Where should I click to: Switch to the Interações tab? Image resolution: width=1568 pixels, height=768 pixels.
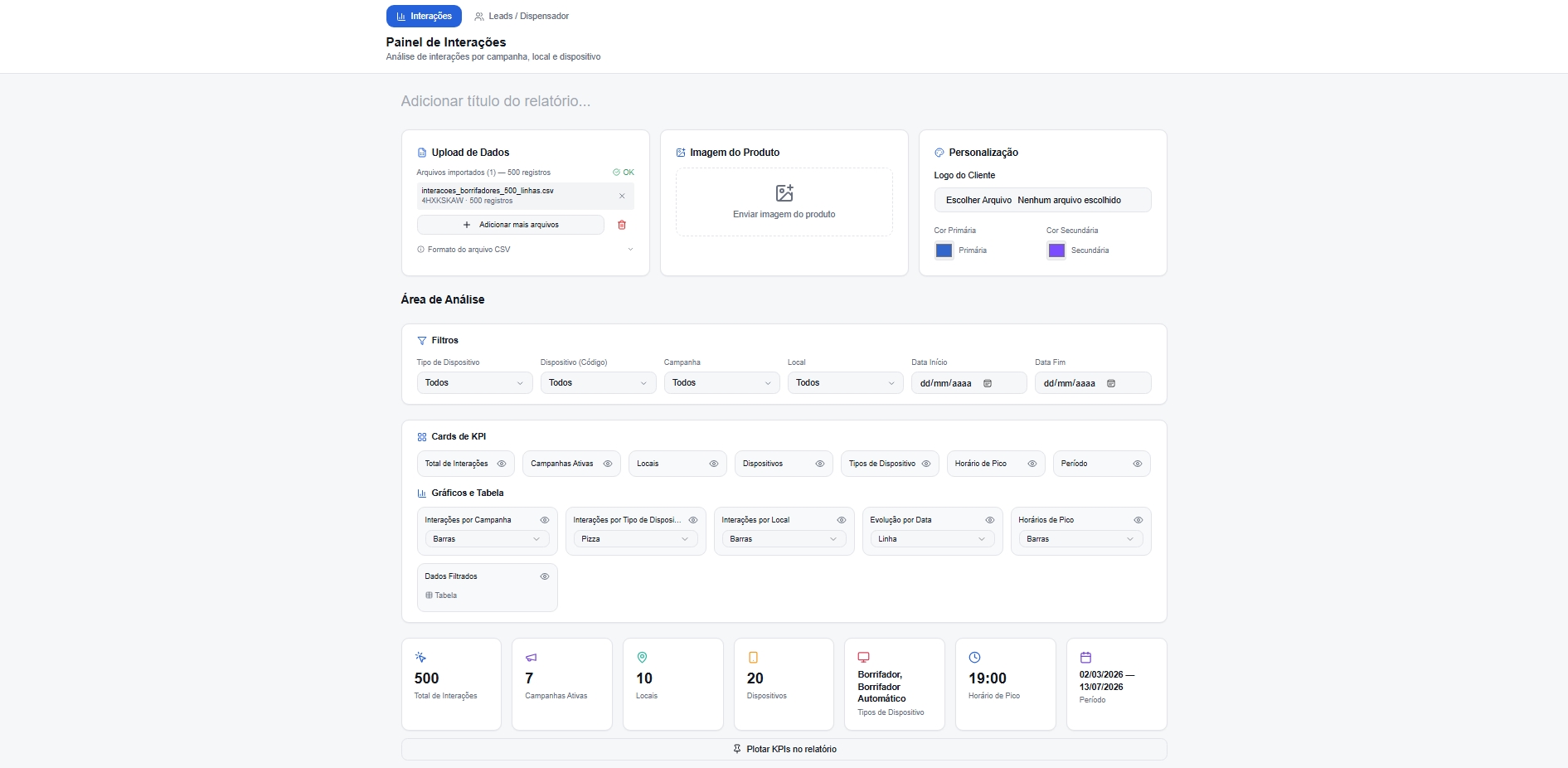[x=424, y=16]
